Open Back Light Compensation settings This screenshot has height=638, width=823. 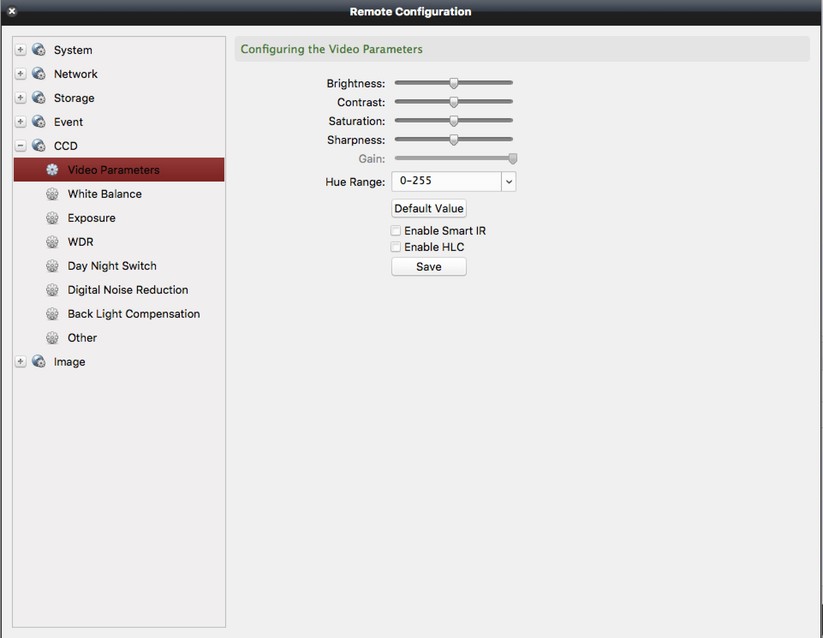tap(52, 313)
